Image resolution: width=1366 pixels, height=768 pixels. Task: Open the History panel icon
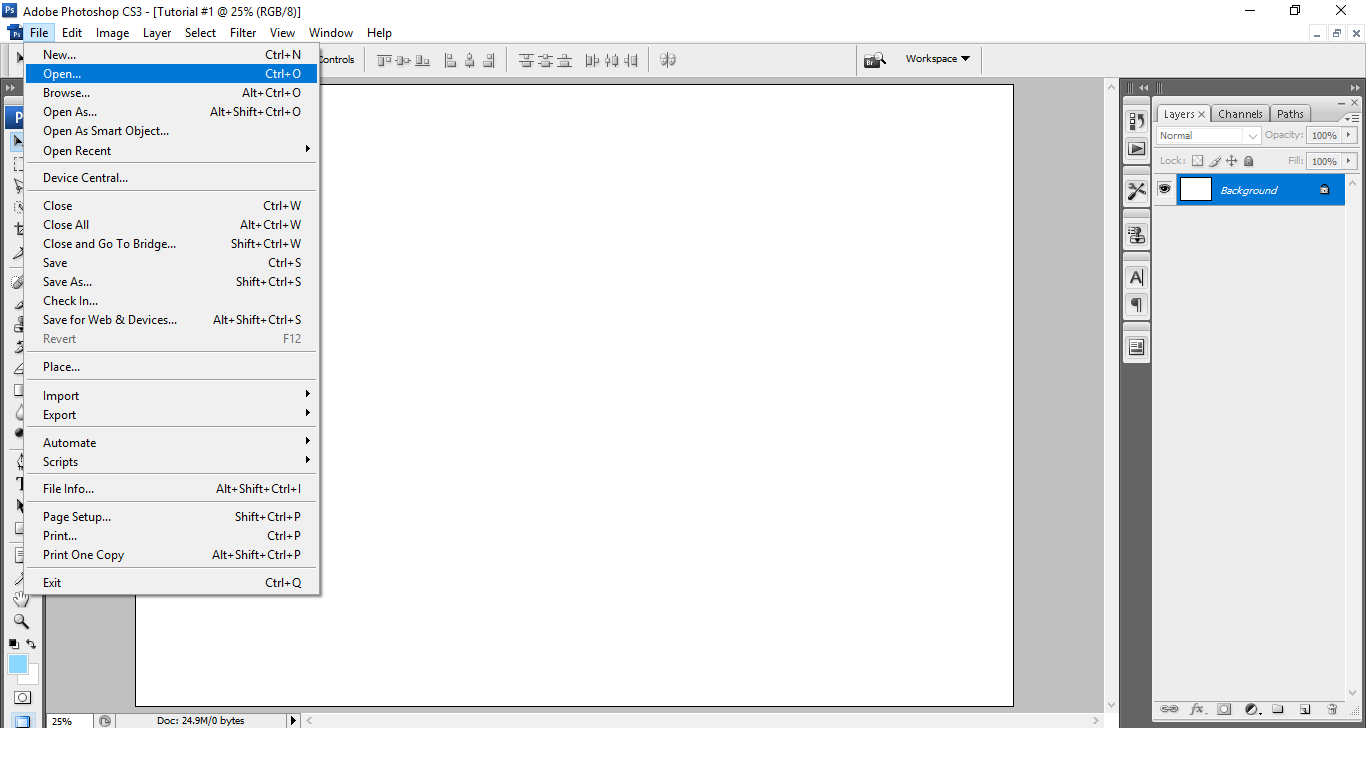(1136, 121)
